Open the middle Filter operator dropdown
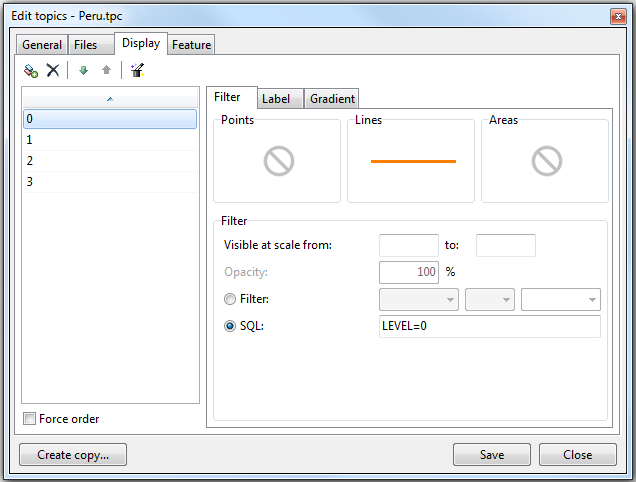This screenshot has width=636, height=482. 490,300
